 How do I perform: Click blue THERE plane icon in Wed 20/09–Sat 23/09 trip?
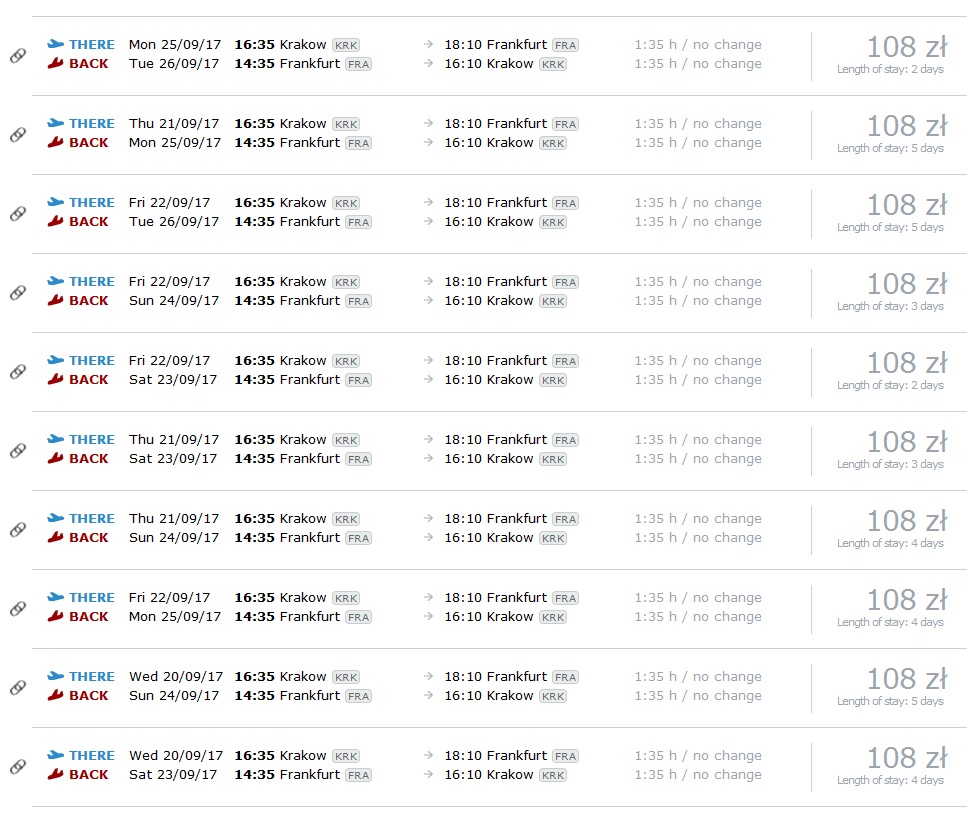coord(56,755)
